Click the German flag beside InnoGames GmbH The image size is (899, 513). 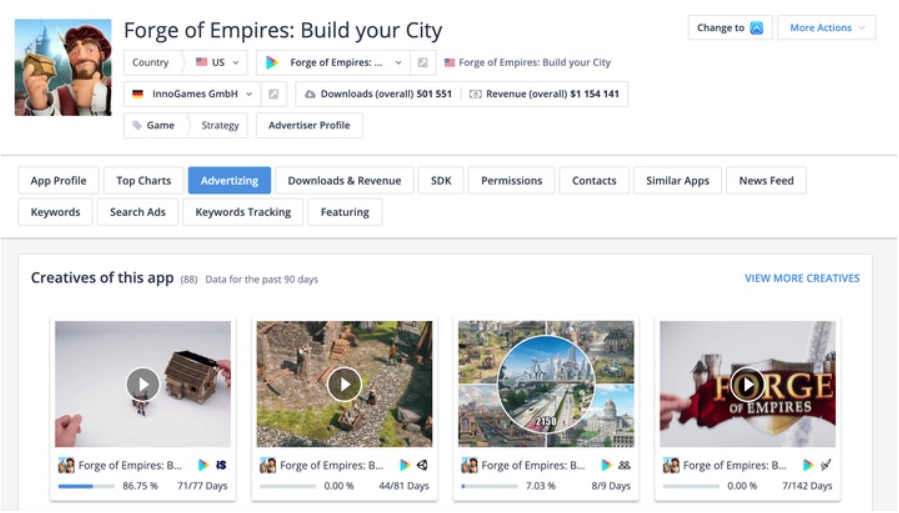(x=138, y=94)
